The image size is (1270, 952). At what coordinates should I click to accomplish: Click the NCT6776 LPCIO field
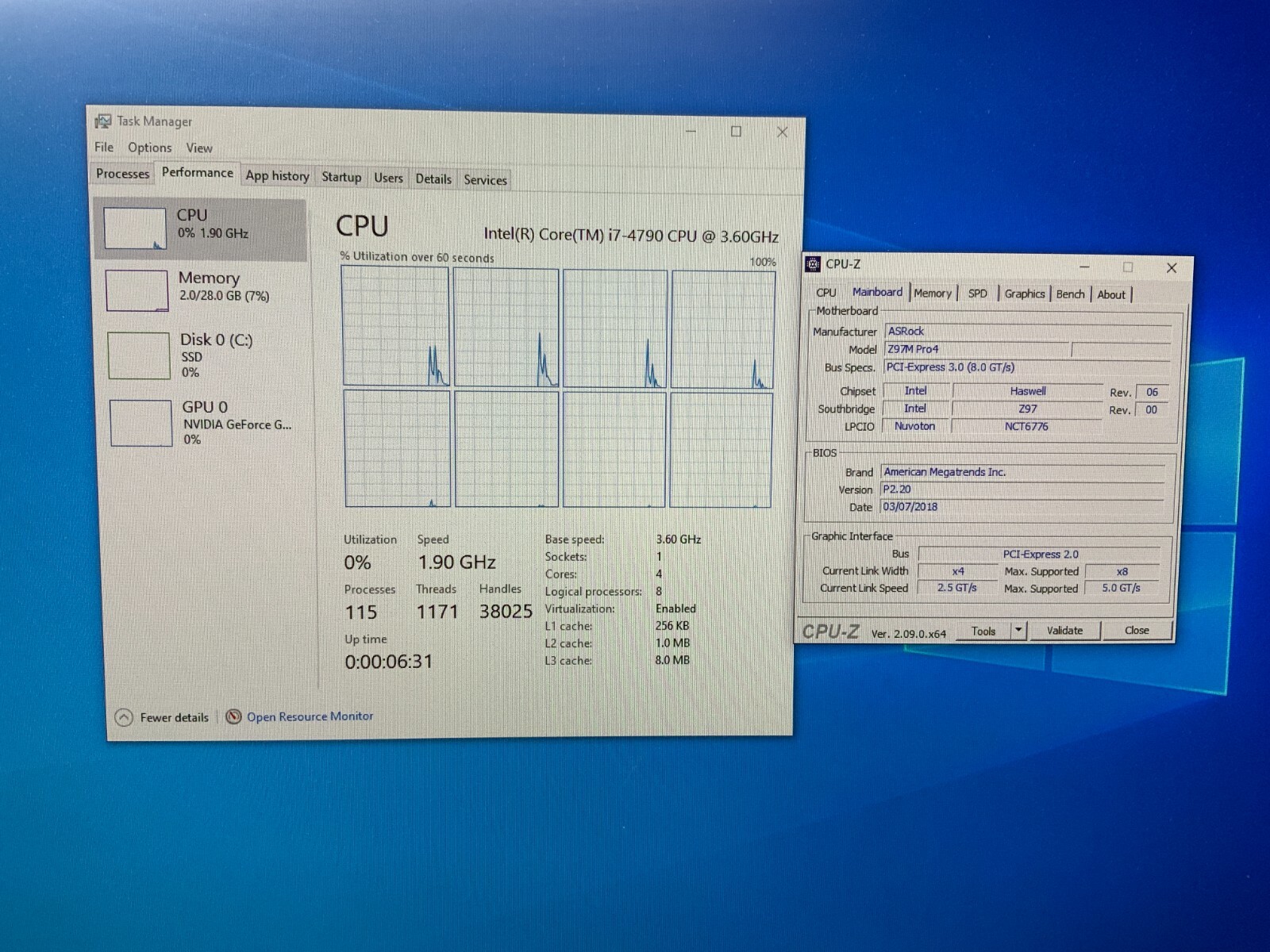tap(1026, 426)
